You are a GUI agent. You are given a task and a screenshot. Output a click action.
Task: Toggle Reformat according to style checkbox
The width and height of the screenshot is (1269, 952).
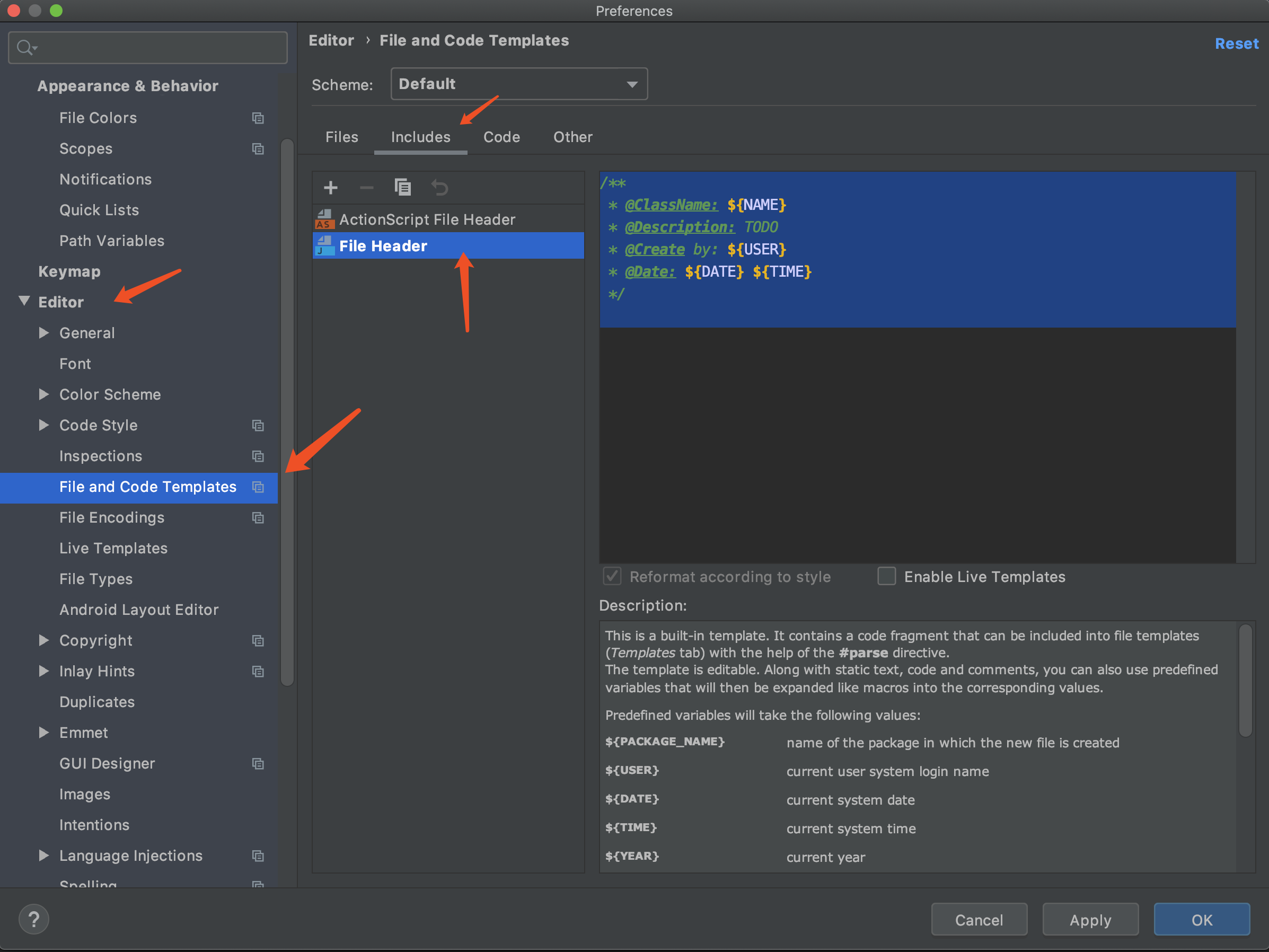(612, 576)
